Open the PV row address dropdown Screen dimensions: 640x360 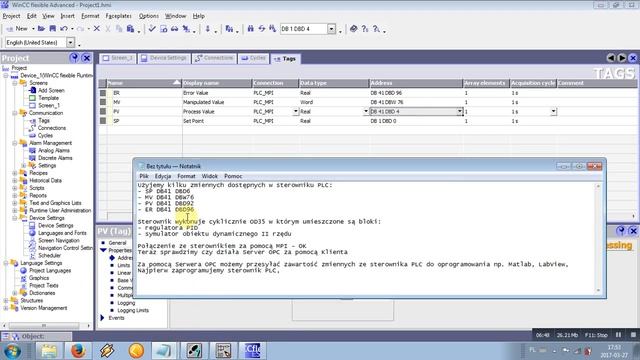pyautogui.click(x=459, y=111)
